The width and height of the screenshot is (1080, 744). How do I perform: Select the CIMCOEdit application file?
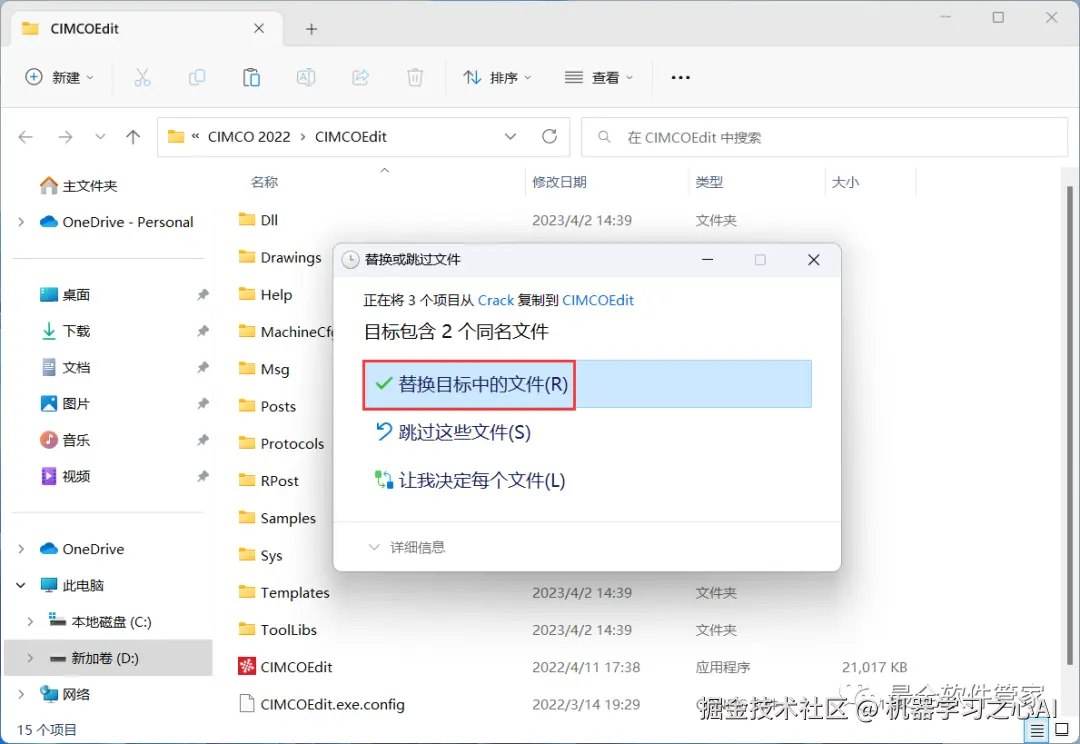(285, 667)
